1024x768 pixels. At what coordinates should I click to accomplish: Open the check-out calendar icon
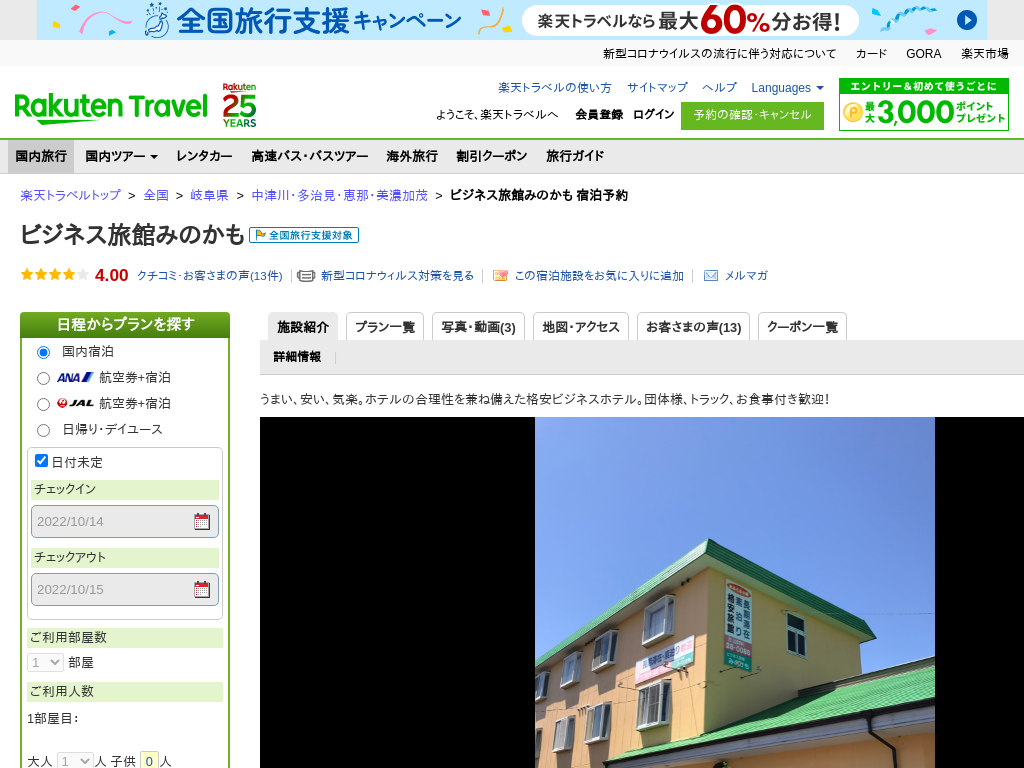click(202, 589)
